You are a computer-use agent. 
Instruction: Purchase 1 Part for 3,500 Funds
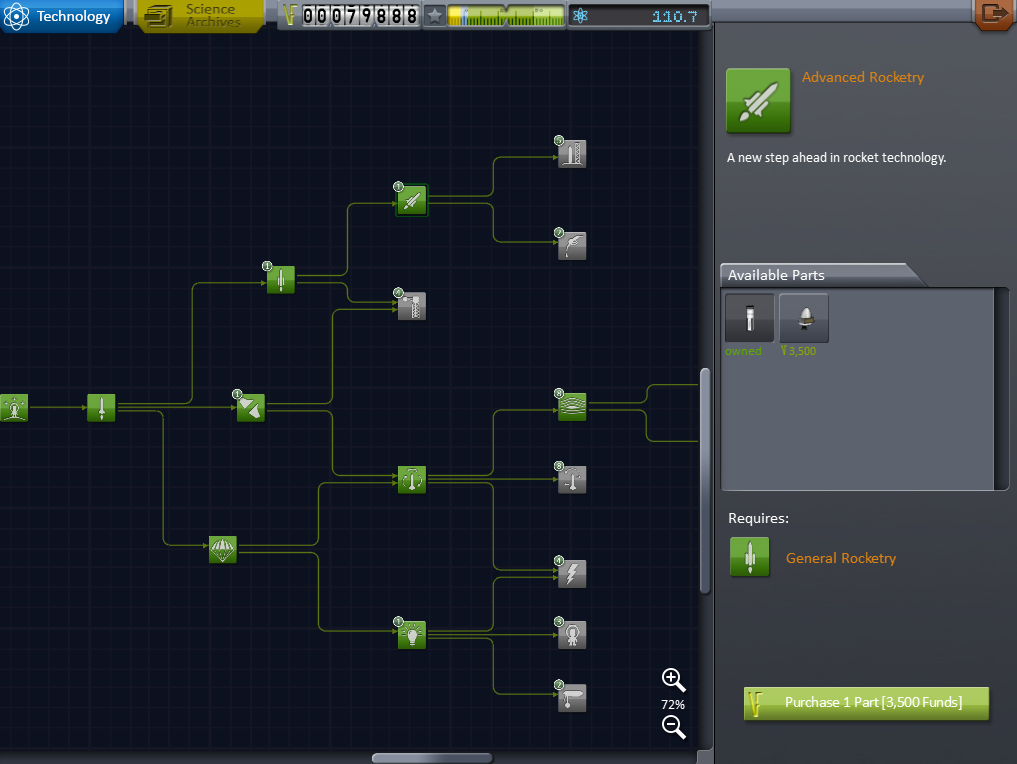(866, 703)
